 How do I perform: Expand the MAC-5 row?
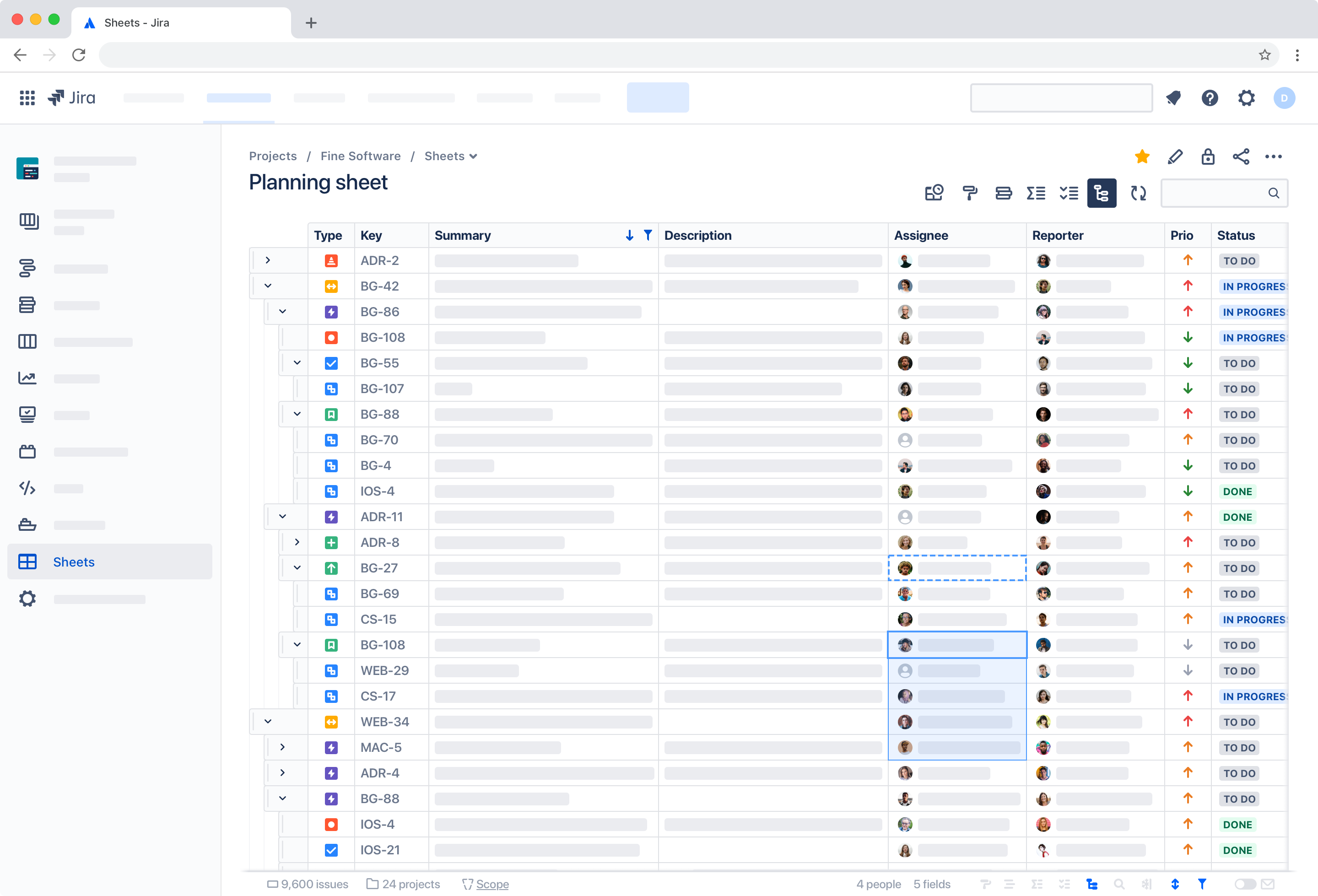[282, 747]
